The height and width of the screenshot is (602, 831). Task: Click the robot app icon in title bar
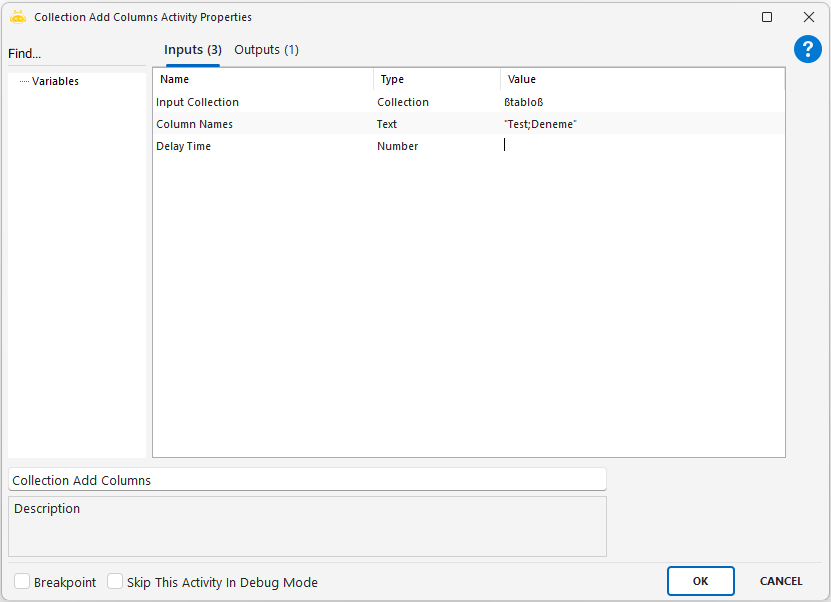17,17
